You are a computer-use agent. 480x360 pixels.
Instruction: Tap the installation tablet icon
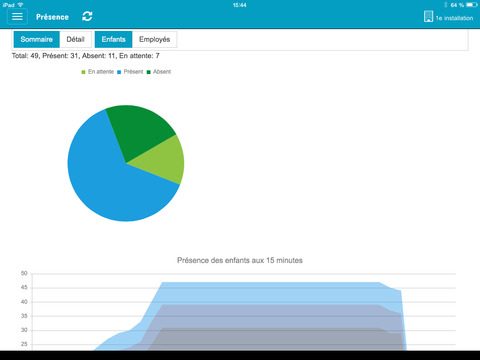click(x=428, y=16)
